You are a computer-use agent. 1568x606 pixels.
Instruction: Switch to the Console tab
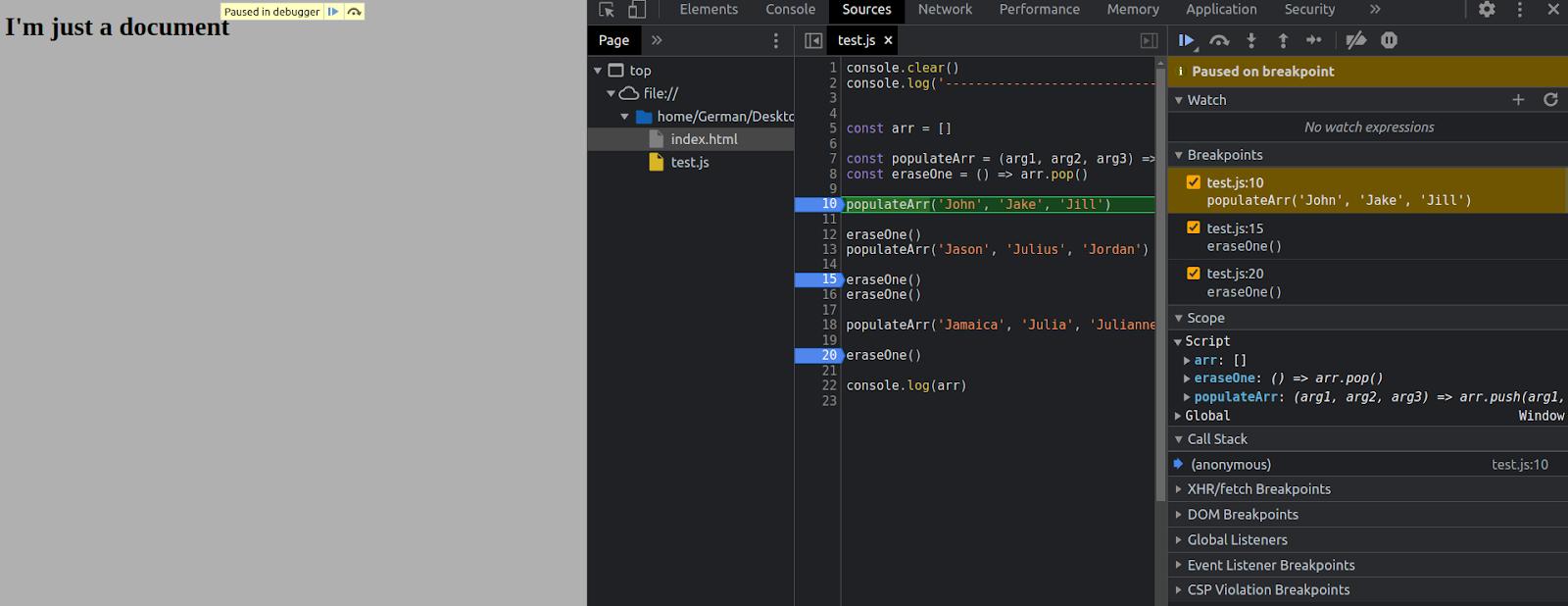click(x=790, y=10)
